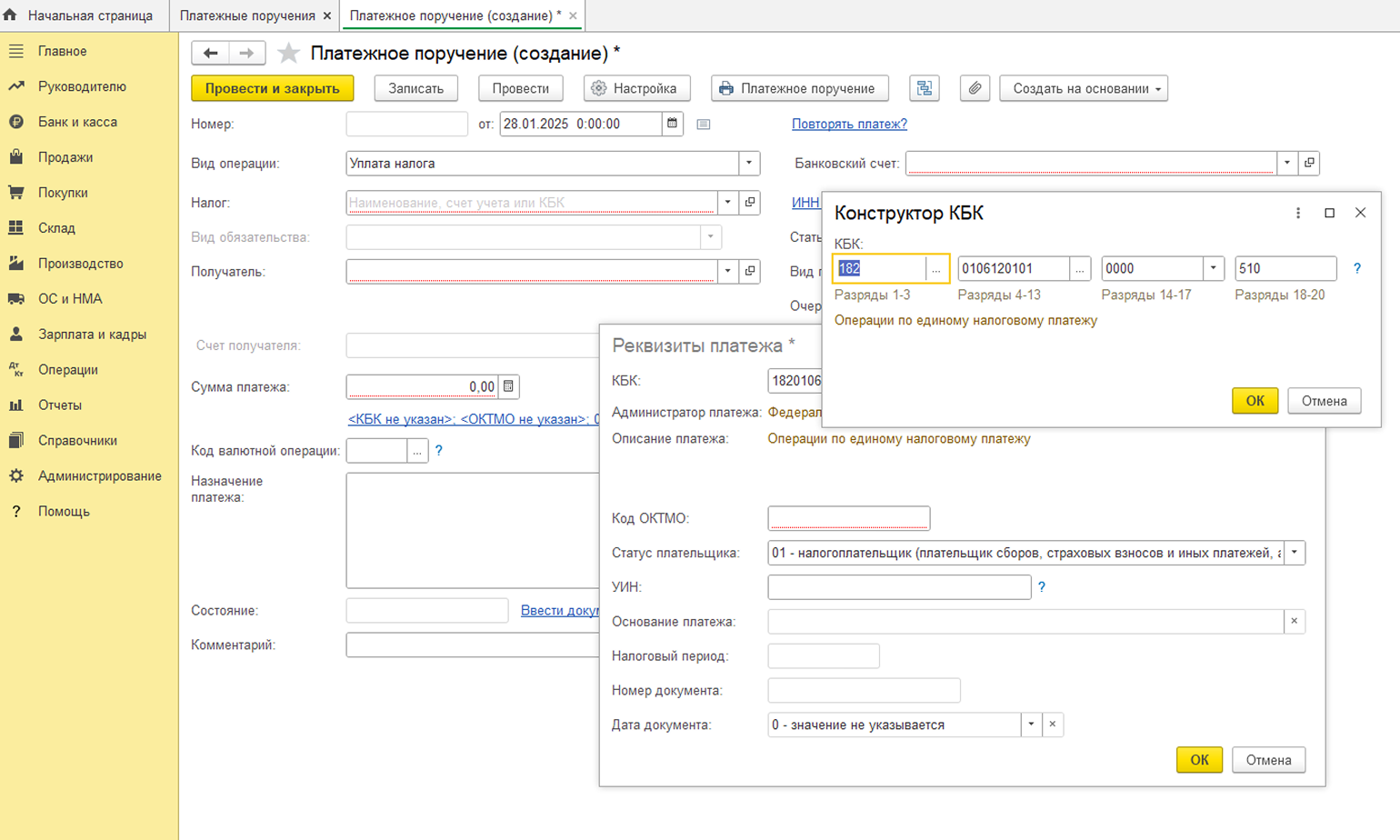Click into the Код ОКТМО input field
1400x840 pixels.
pyautogui.click(x=848, y=518)
